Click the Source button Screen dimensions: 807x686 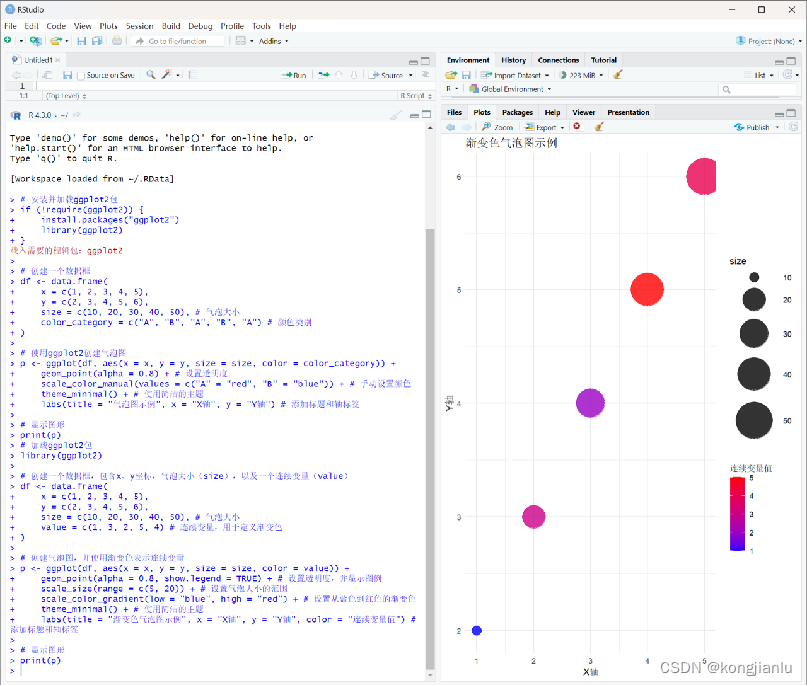click(x=387, y=75)
